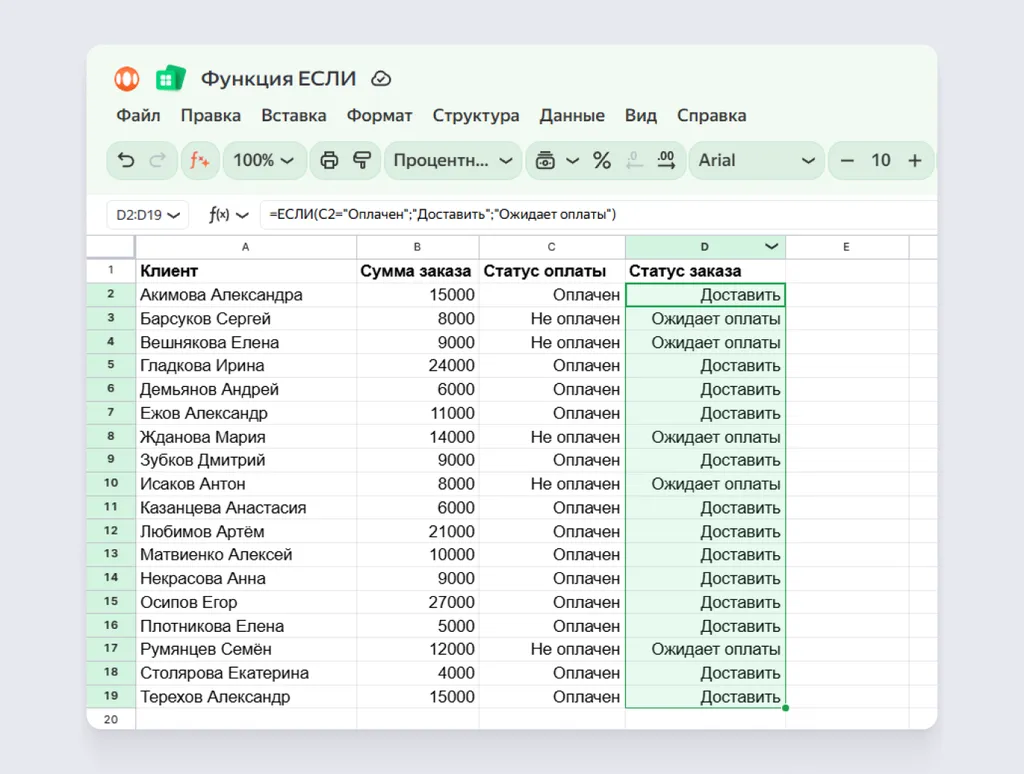The width and height of the screenshot is (1024, 774).
Task: Click the print icon
Action: point(329,160)
